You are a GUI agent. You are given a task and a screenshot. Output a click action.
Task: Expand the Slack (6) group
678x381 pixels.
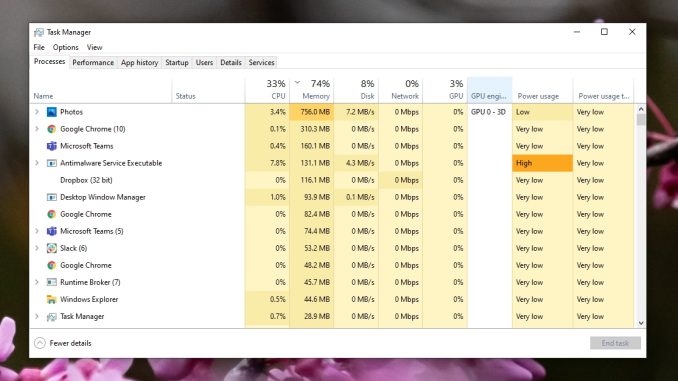(x=37, y=248)
